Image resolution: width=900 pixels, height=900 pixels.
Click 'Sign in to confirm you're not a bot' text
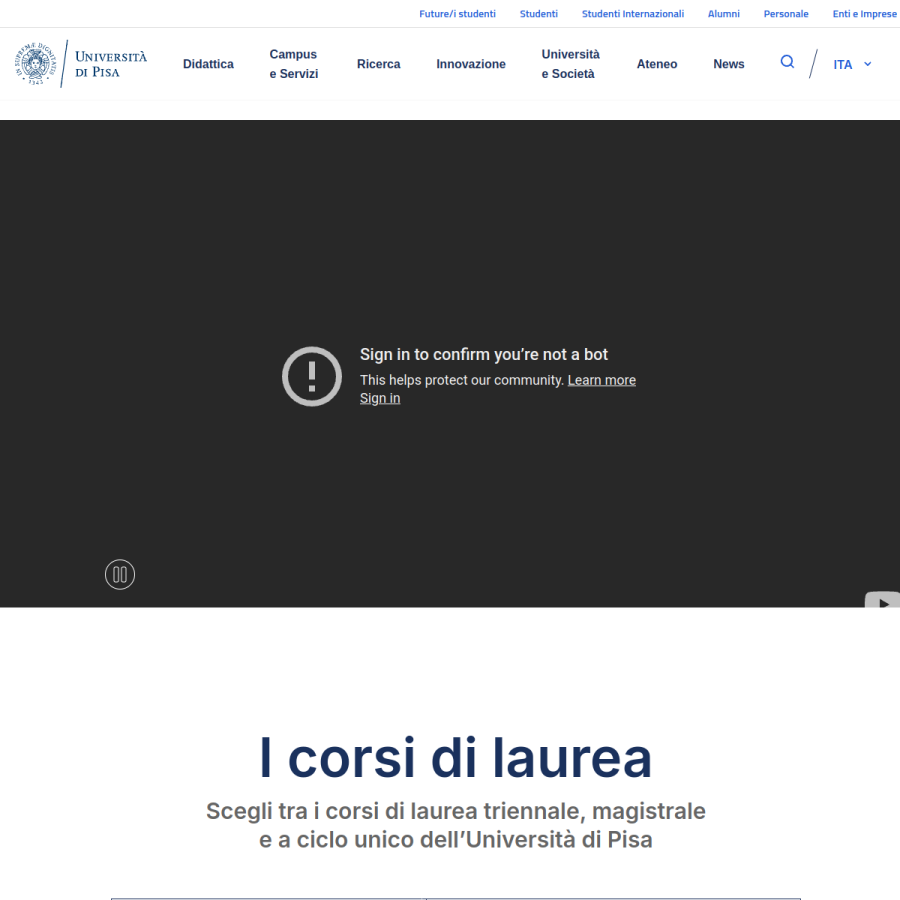[483, 355]
